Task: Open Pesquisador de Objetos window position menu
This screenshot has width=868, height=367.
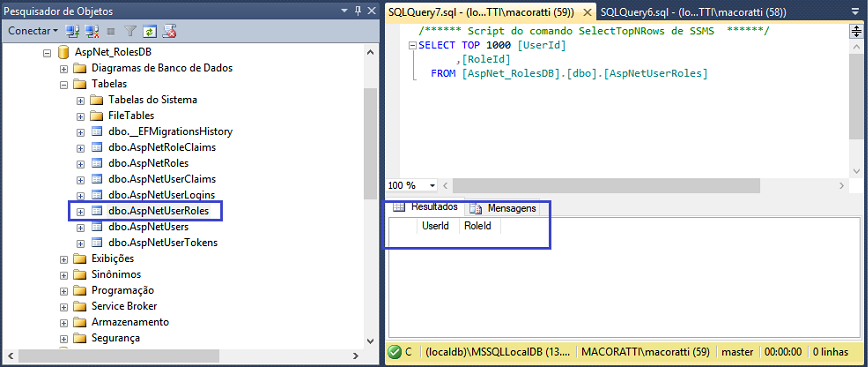Action: pyautogui.click(x=344, y=11)
